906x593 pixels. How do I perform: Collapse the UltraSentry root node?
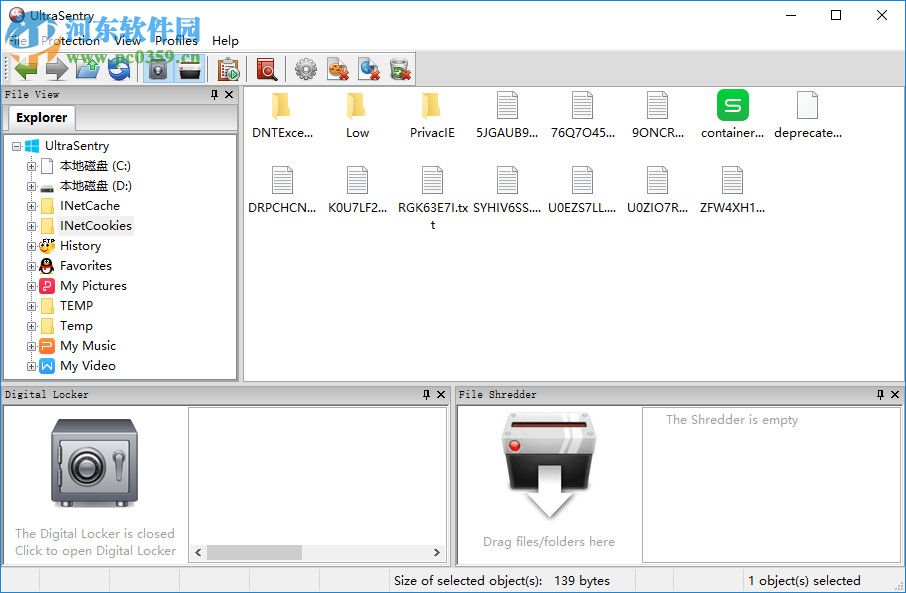pyautogui.click(x=17, y=146)
